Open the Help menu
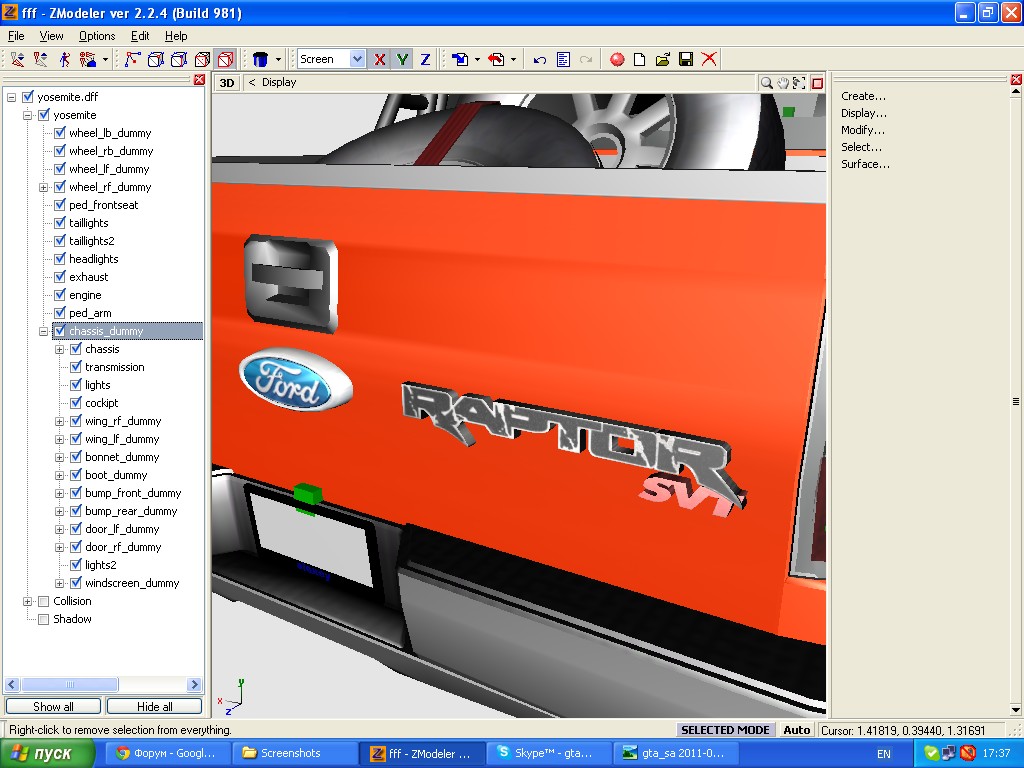1024x768 pixels. (176, 36)
